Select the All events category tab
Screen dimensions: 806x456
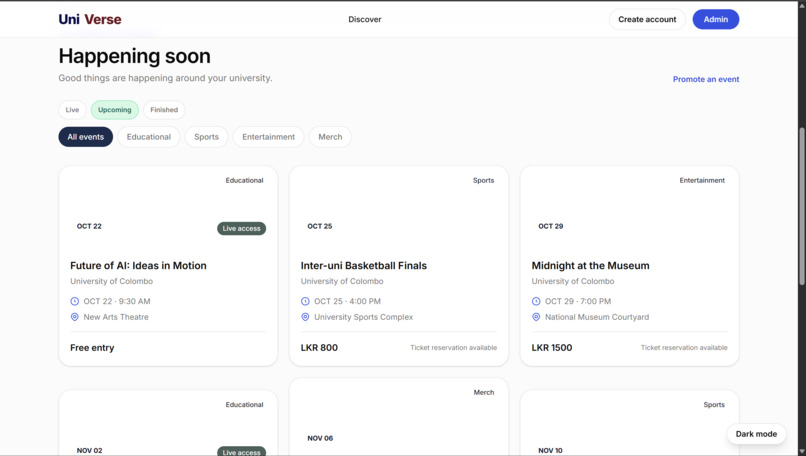click(x=86, y=137)
